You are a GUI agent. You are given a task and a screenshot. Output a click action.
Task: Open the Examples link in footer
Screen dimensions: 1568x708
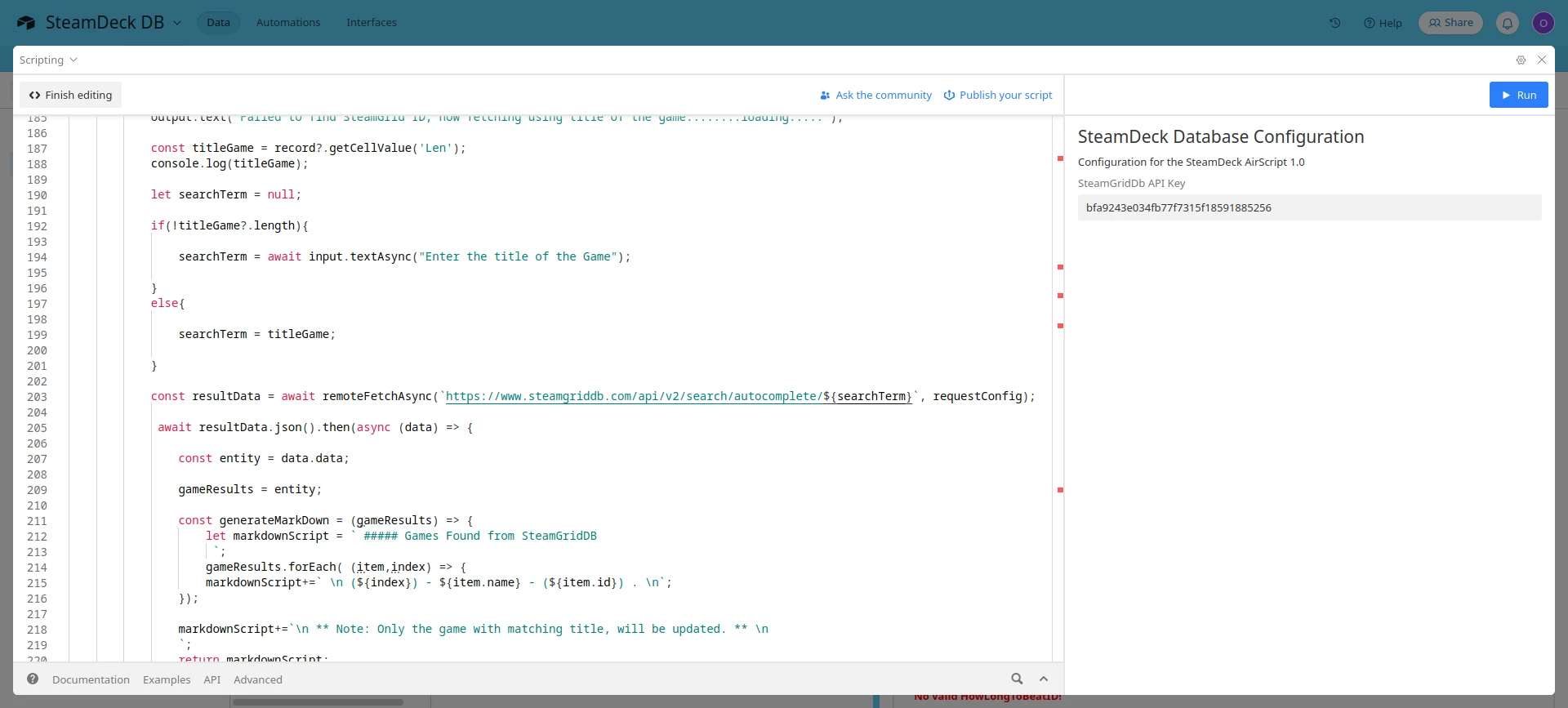click(x=167, y=679)
